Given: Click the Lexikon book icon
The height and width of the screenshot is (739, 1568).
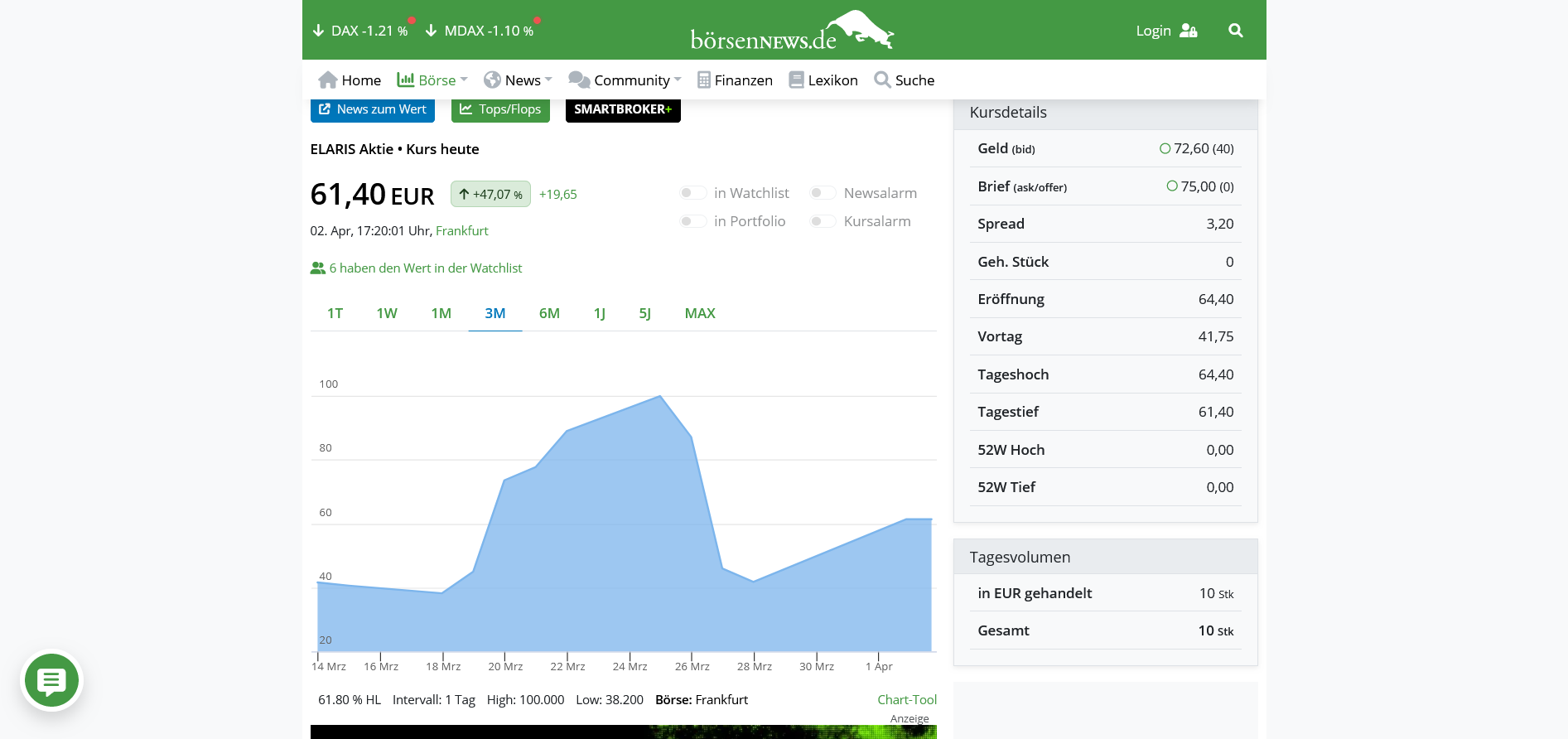Looking at the screenshot, I should click(796, 80).
